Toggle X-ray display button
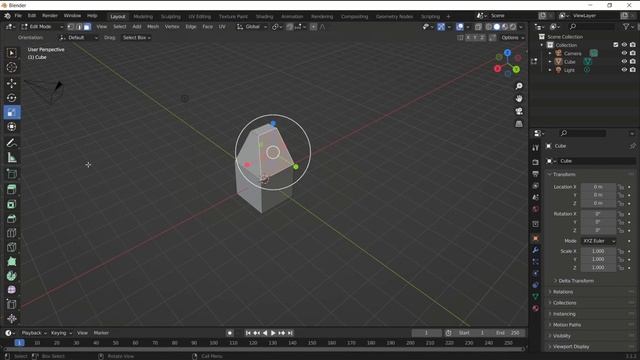This screenshot has height=360, width=640. (478, 27)
